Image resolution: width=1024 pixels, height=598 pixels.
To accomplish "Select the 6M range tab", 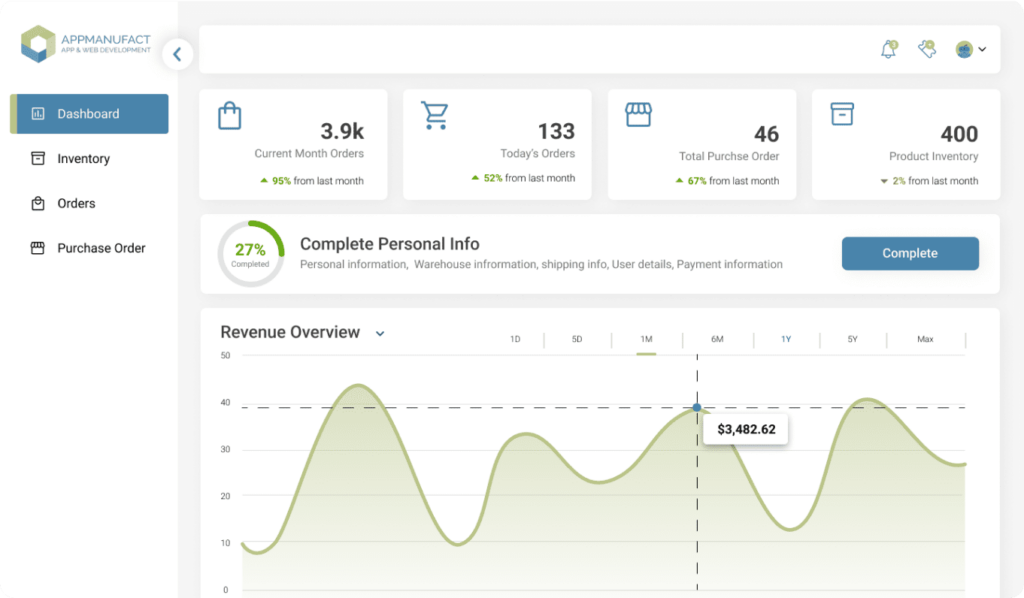I will 717,339.
